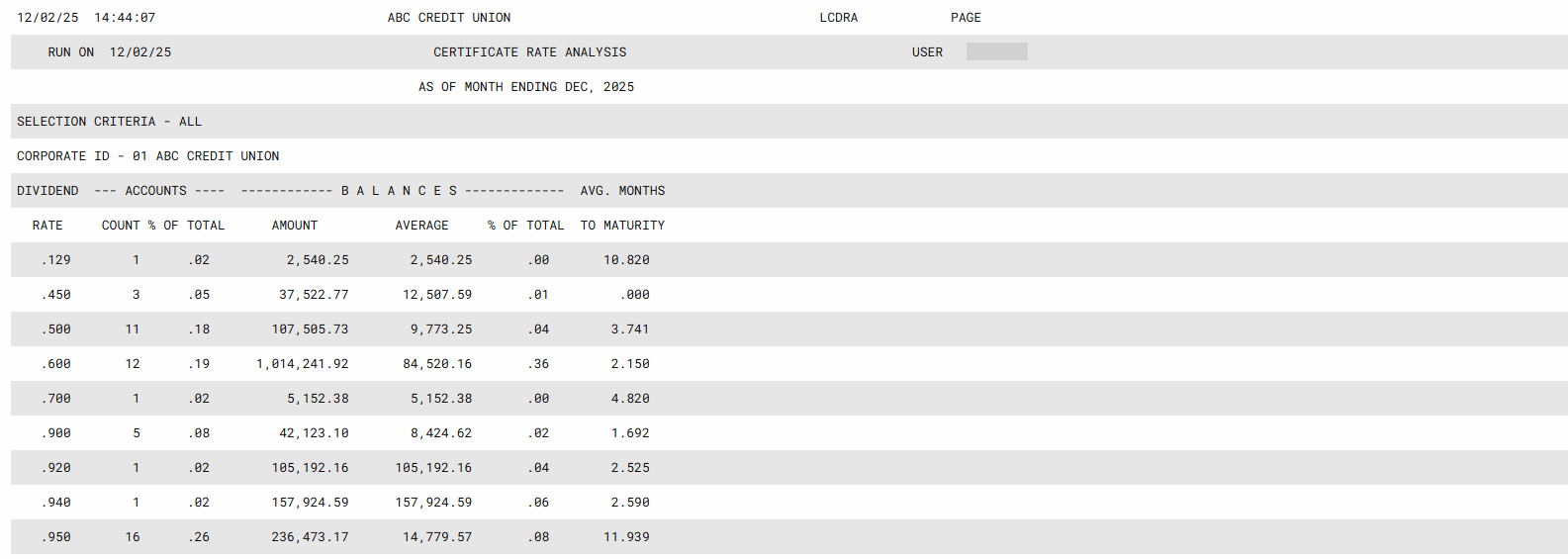Select the CORPORATE ID - 01 line
The height and width of the screenshot is (559, 1568).
tap(147, 156)
